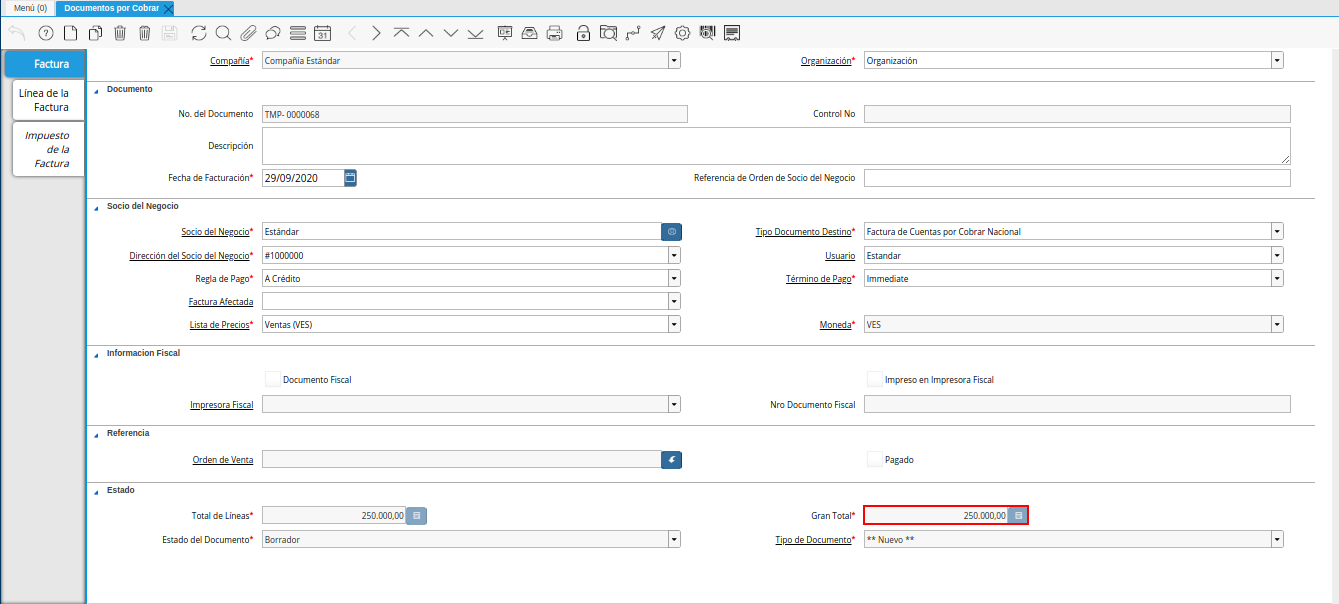Create a new record with the blank page icon

(x=70, y=33)
